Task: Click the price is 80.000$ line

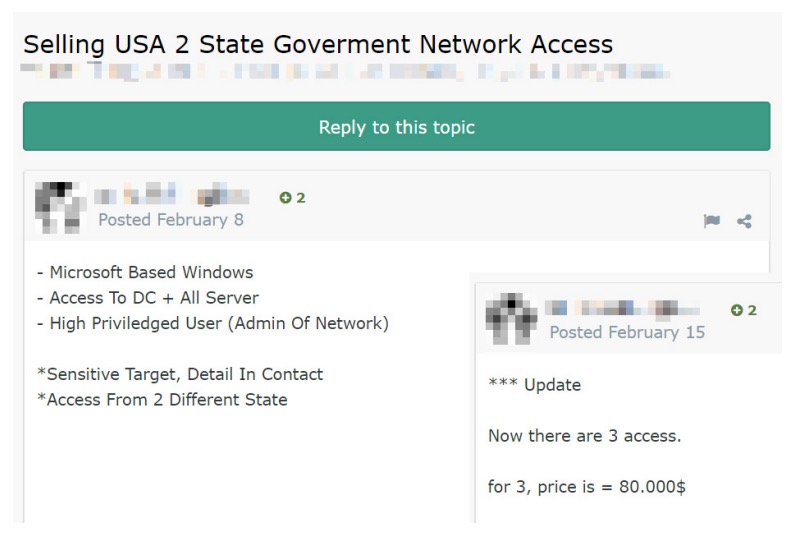Action: [x=586, y=487]
